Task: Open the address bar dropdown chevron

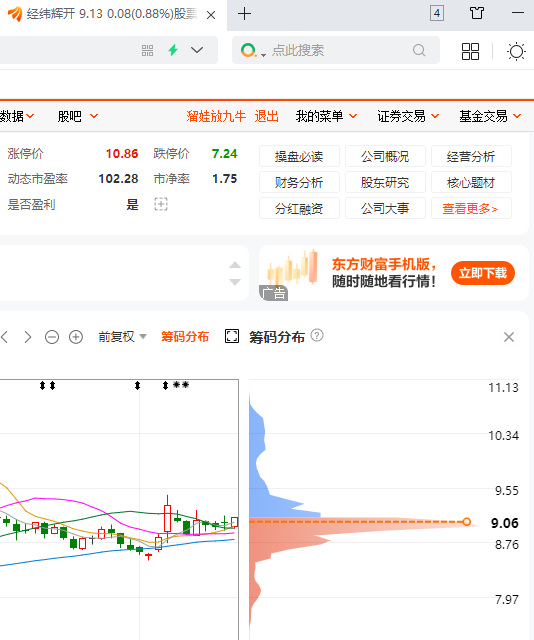Action: (x=197, y=50)
